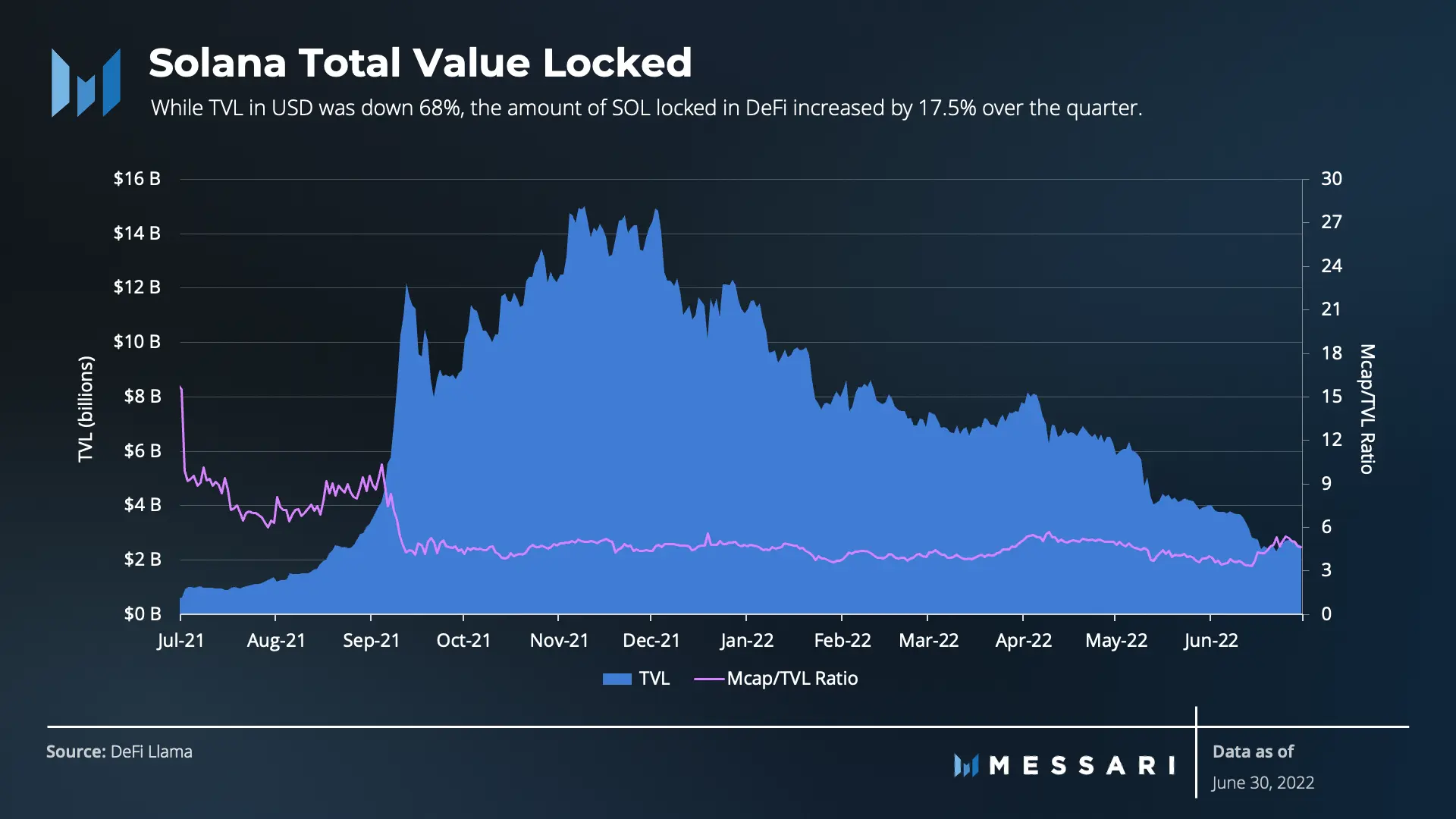The width and height of the screenshot is (1456, 819).
Task: Click the Mcap/TVL Ratio right axis title
Action: tap(1367, 409)
